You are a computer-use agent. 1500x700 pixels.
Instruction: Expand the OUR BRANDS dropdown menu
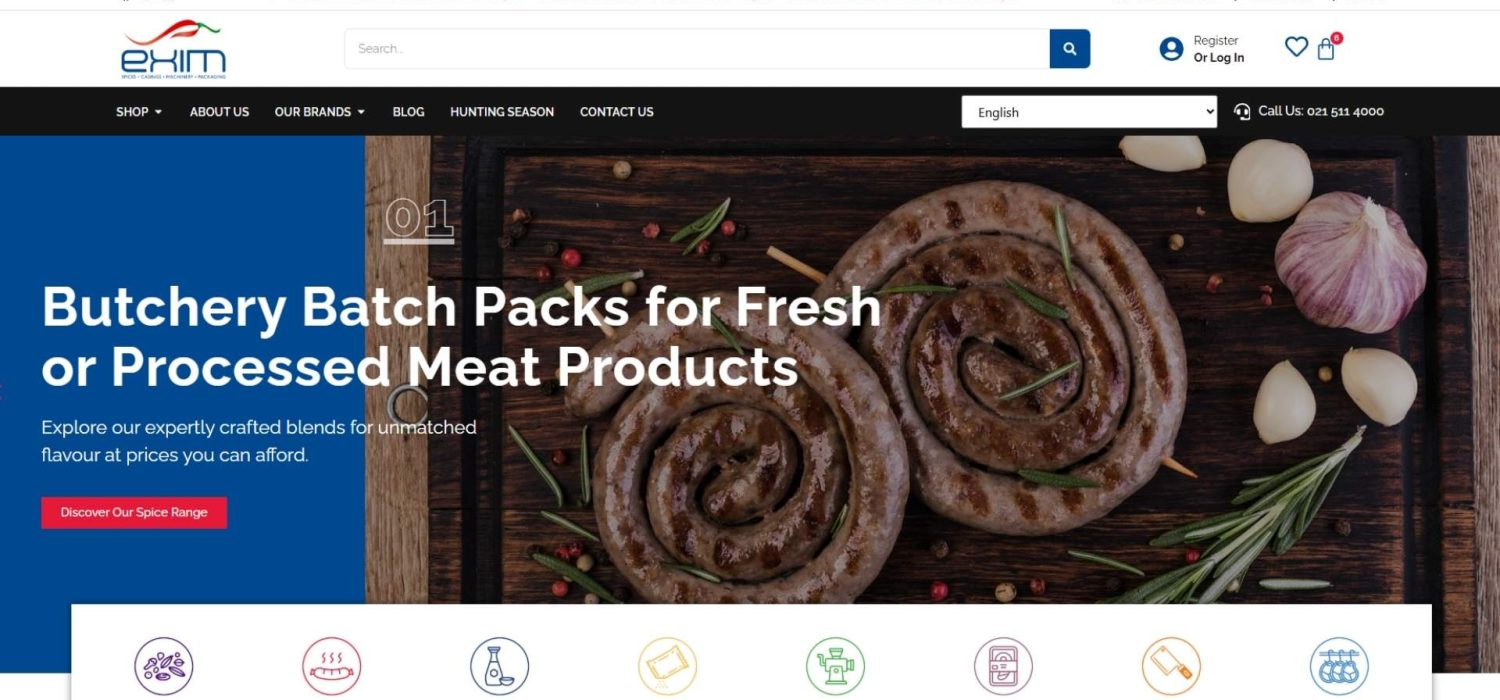319,112
